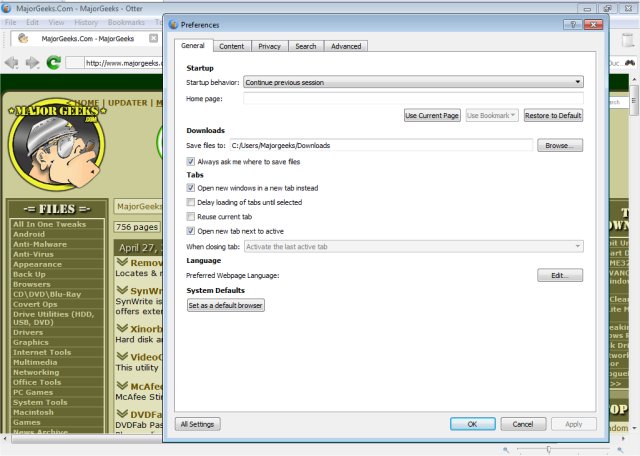Open Appearance category link
This screenshot has height=456, width=640.
(37, 264)
